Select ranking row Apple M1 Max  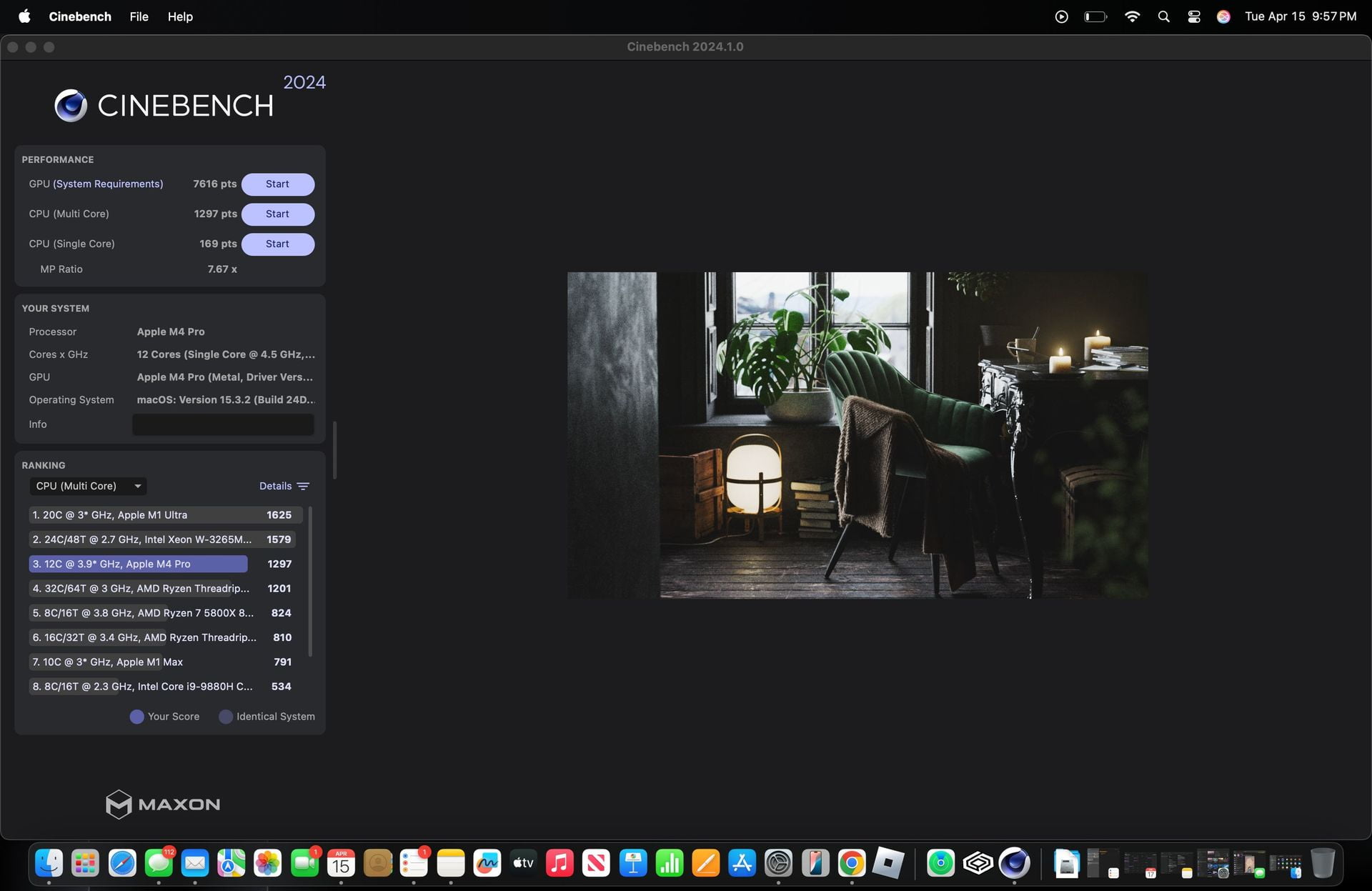[161, 662]
